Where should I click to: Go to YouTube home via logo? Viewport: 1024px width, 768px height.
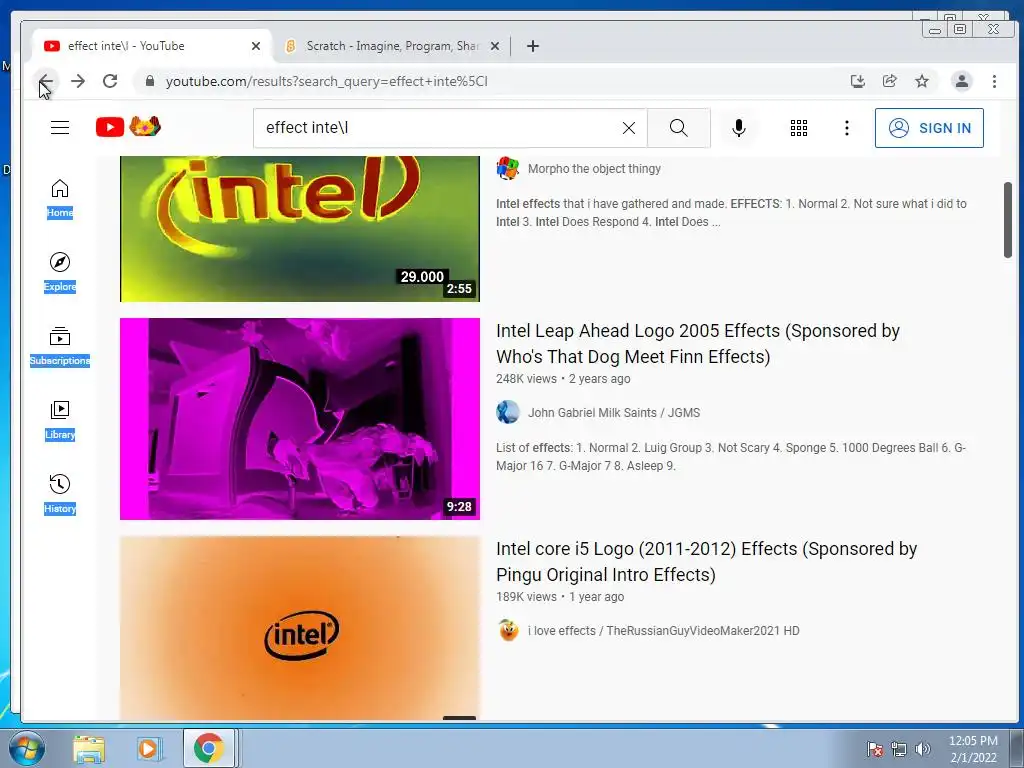128,127
